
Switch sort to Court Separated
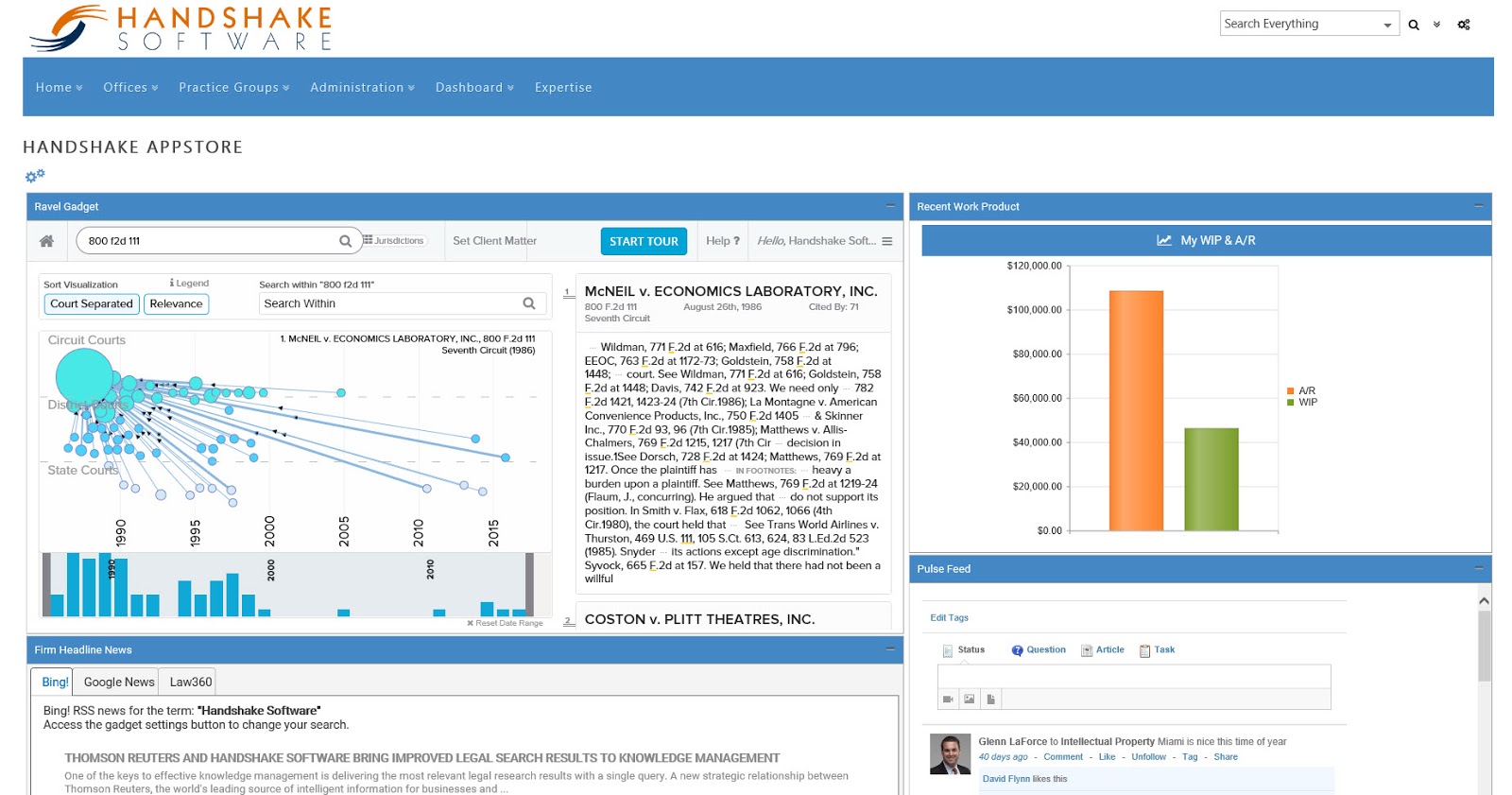tap(92, 303)
